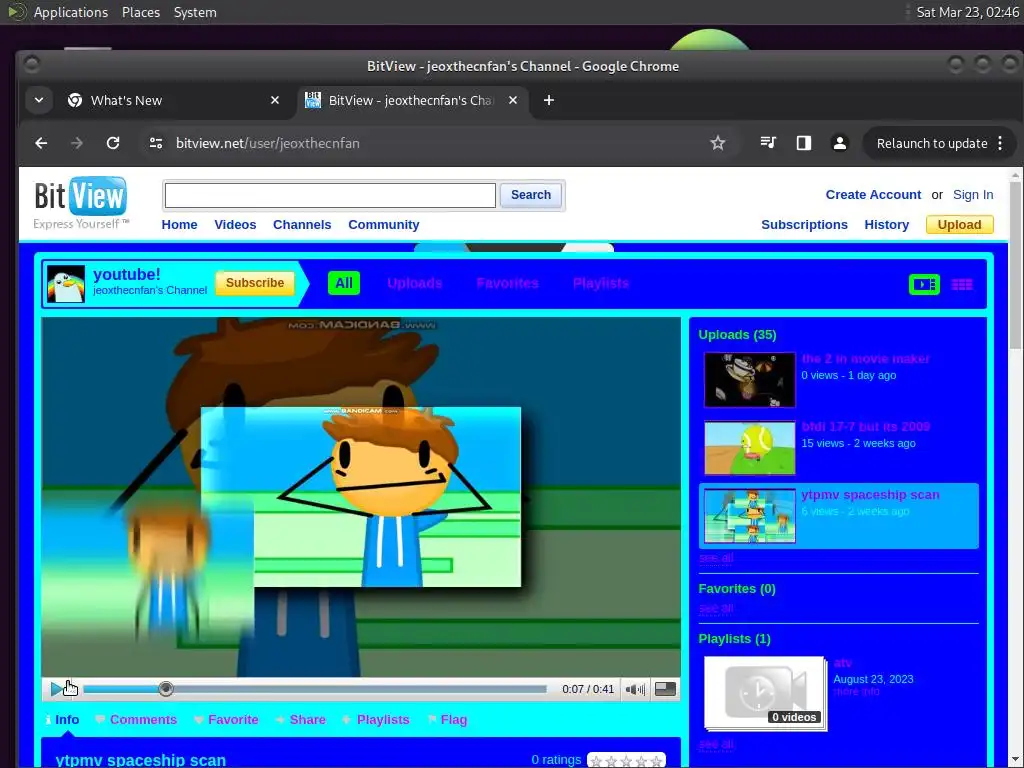The image size is (1024, 768).
Task: Select the Favorites channel tab
Action: click(507, 283)
